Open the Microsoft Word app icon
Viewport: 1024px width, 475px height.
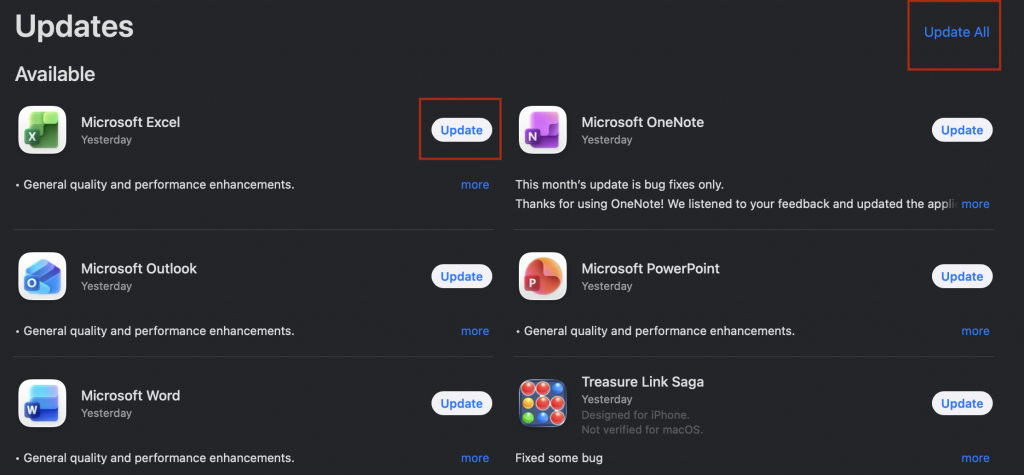click(x=42, y=403)
